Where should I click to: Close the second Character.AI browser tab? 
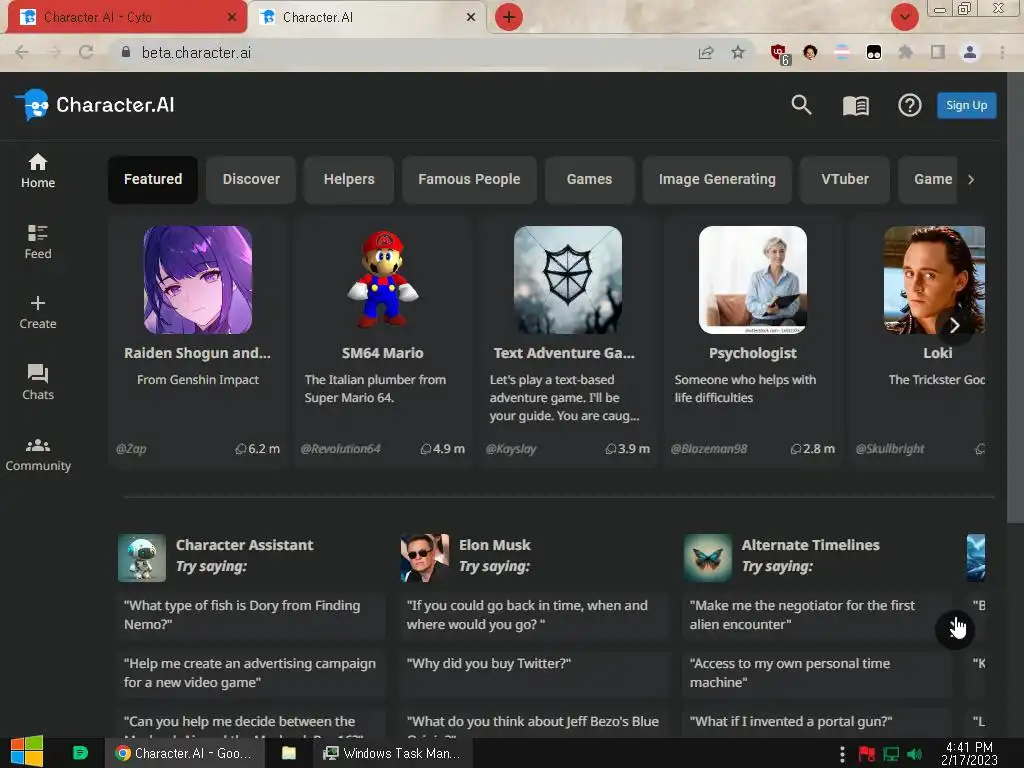[x=471, y=17]
